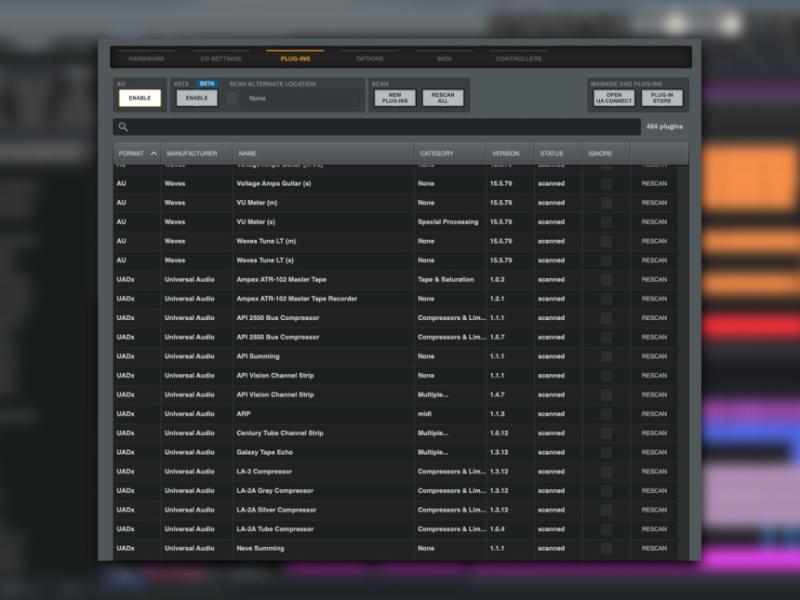
Task: Check Ignore for VU Meter (s)
Action: [x=606, y=222]
